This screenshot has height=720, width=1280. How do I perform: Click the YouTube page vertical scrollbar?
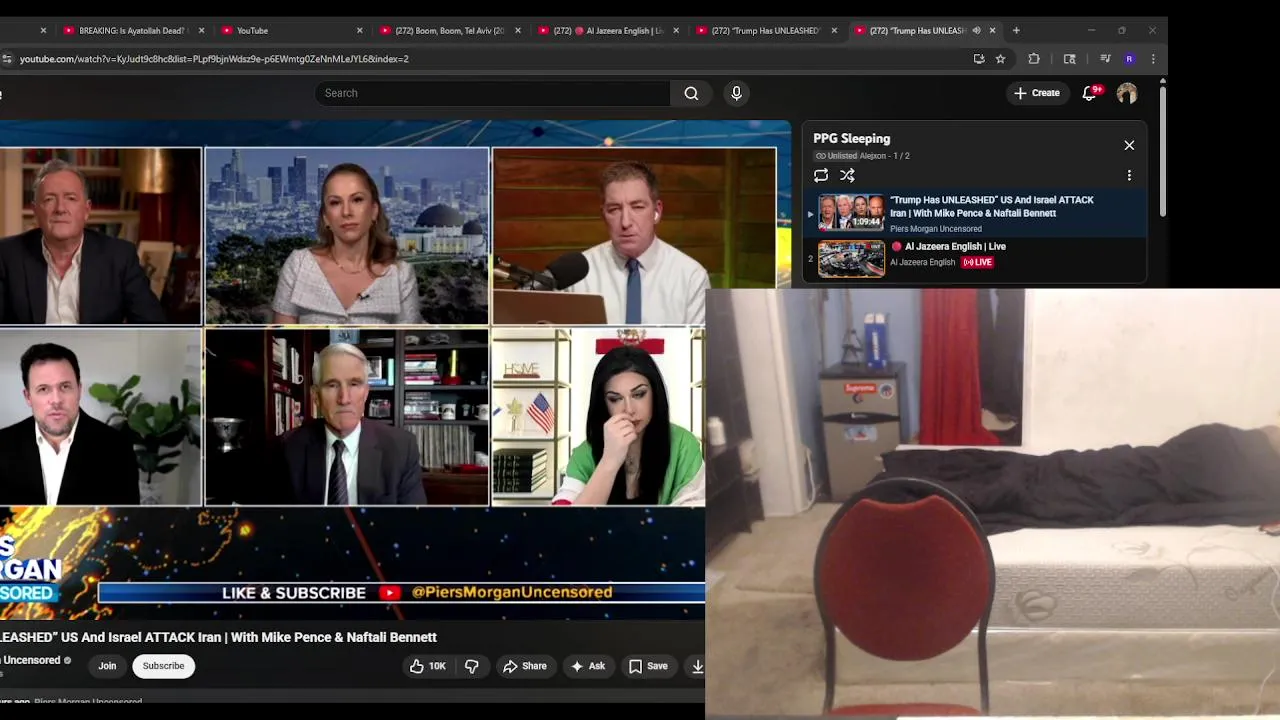pos(1162,150)
